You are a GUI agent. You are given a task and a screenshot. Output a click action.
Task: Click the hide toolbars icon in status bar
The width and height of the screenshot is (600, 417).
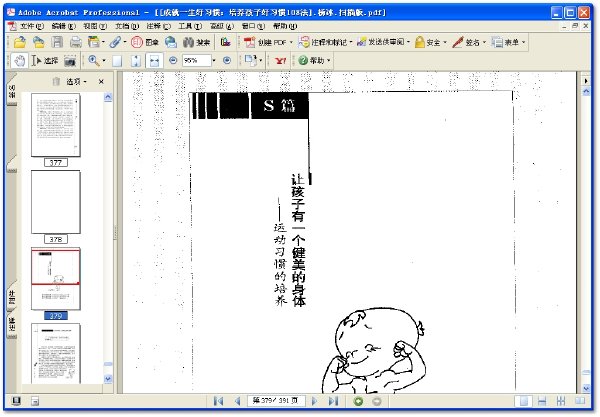point(35,401)
